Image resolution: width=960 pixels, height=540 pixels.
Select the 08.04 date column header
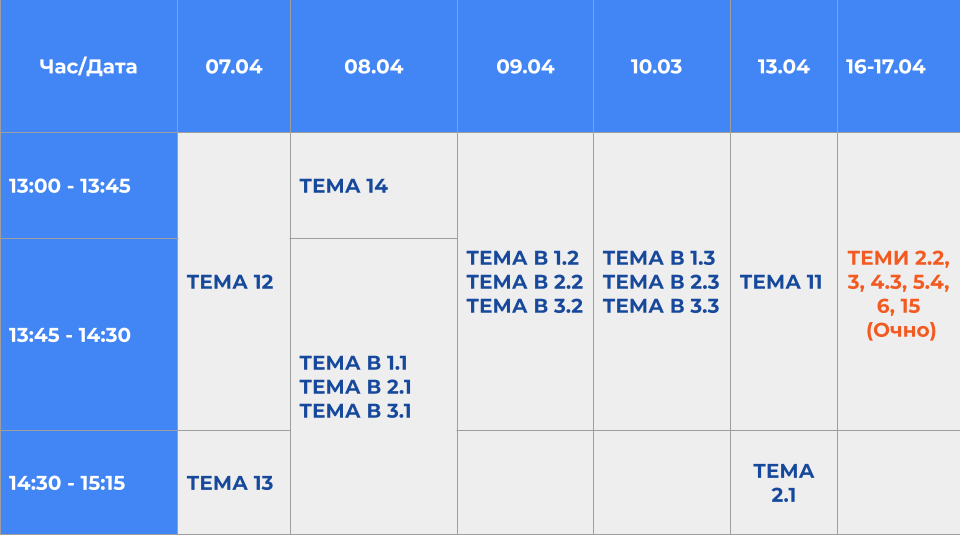click(374, 67)
